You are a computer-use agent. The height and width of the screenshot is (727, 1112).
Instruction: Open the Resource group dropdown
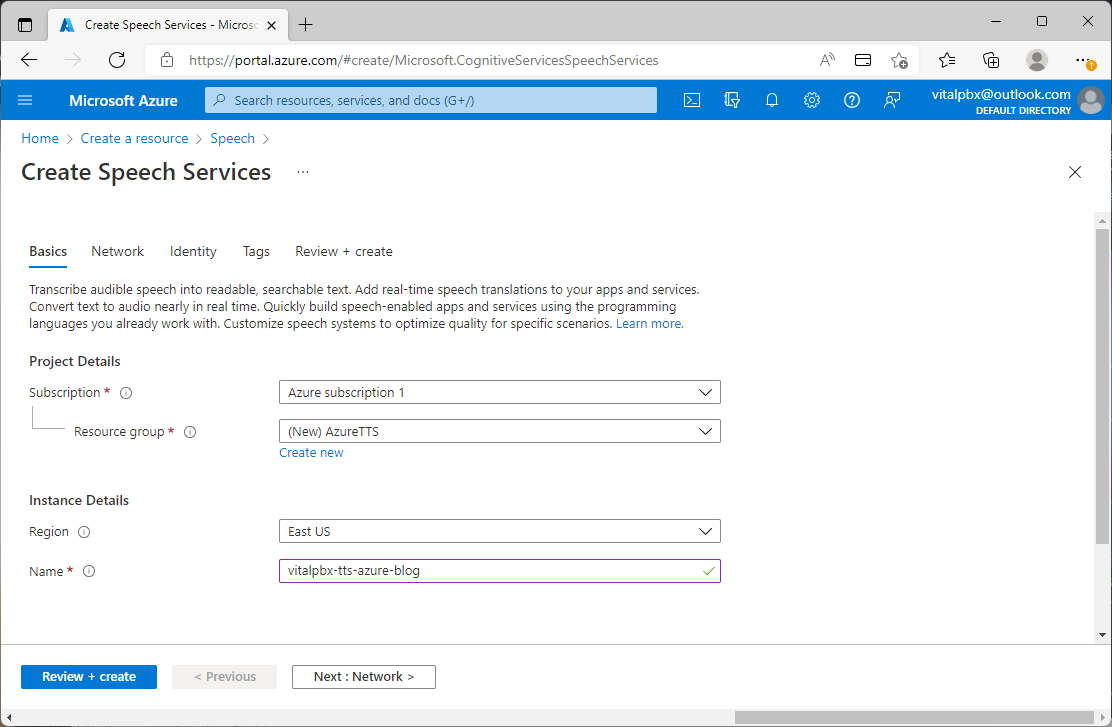pyautogui.click(x=499, y=431)
